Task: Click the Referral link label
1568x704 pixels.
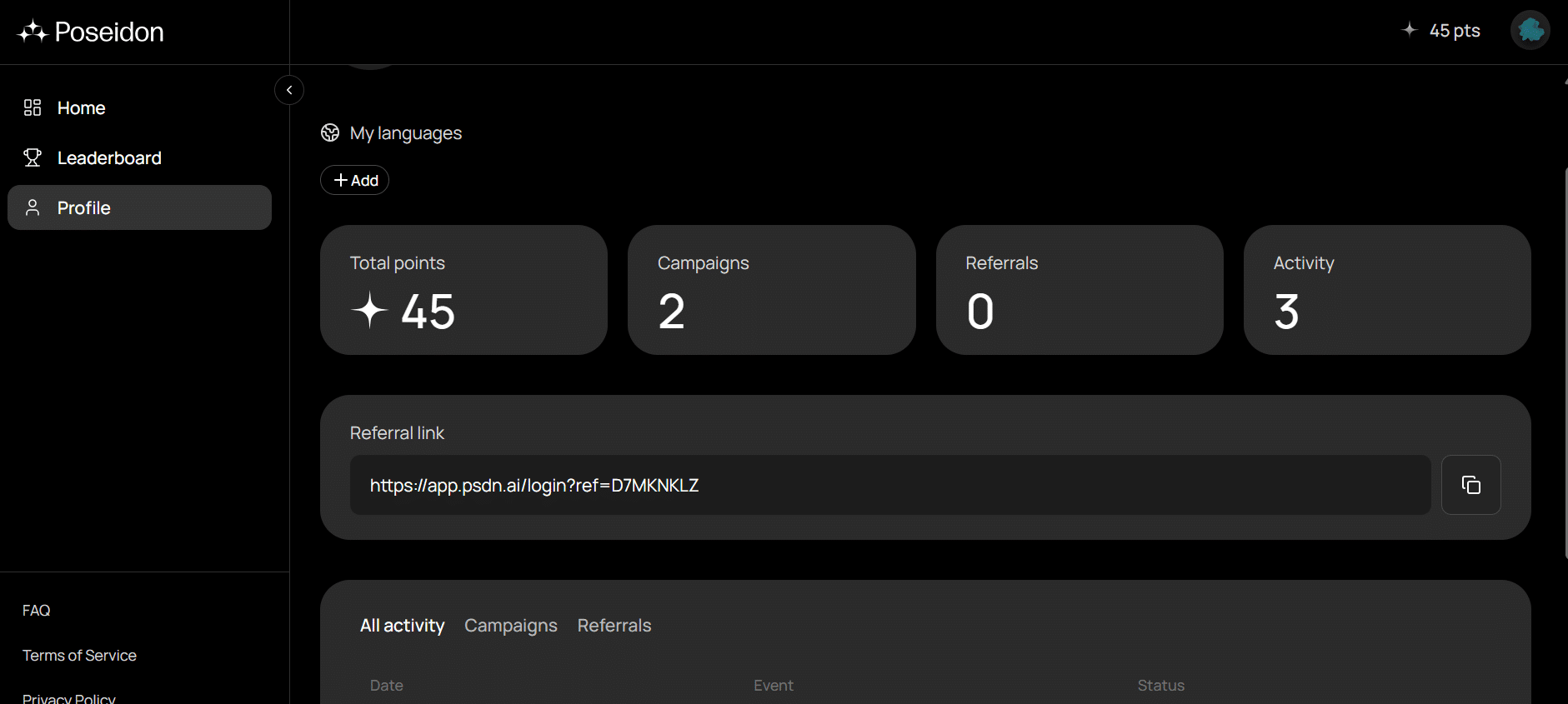Action: click(x=397, y=433)
